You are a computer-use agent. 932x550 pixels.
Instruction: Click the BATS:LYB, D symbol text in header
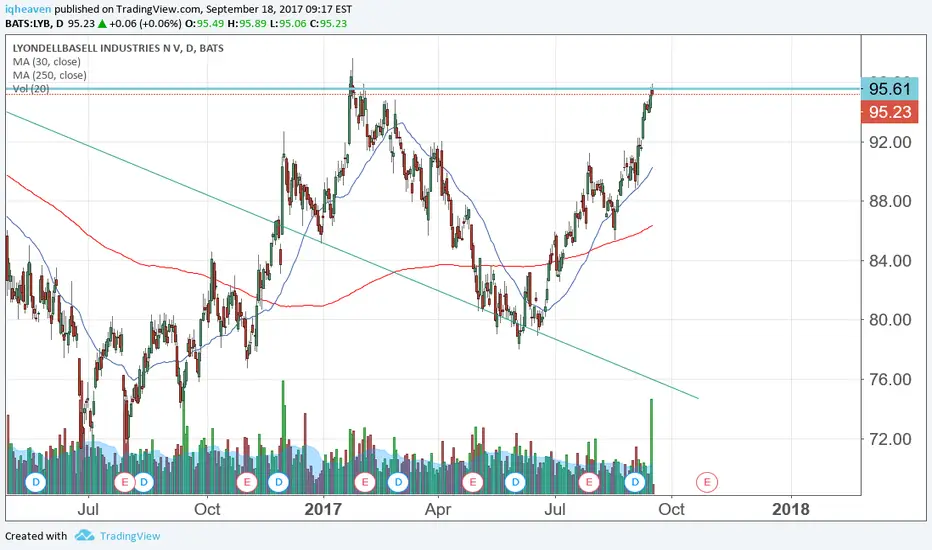click(x=34, y=24)
